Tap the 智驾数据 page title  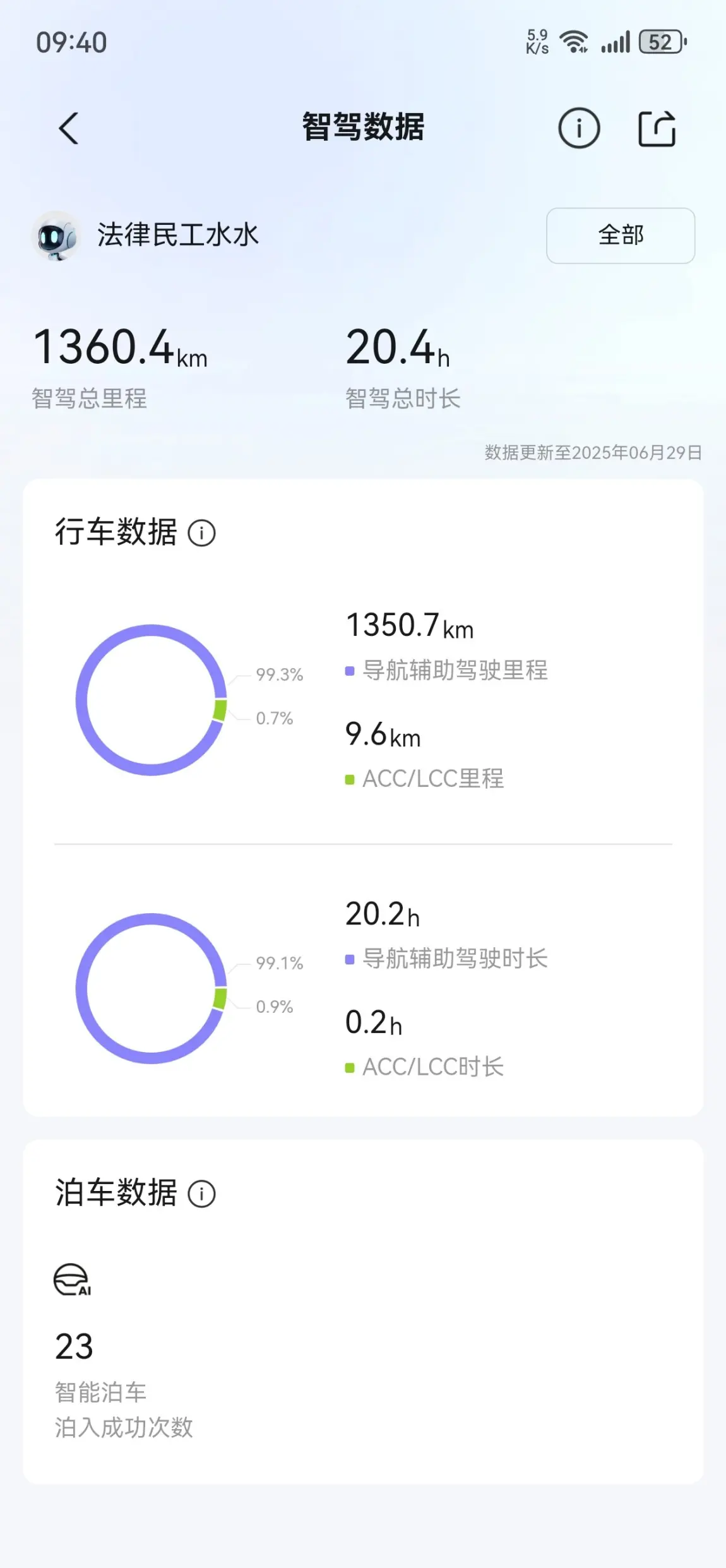pos(363,127)
